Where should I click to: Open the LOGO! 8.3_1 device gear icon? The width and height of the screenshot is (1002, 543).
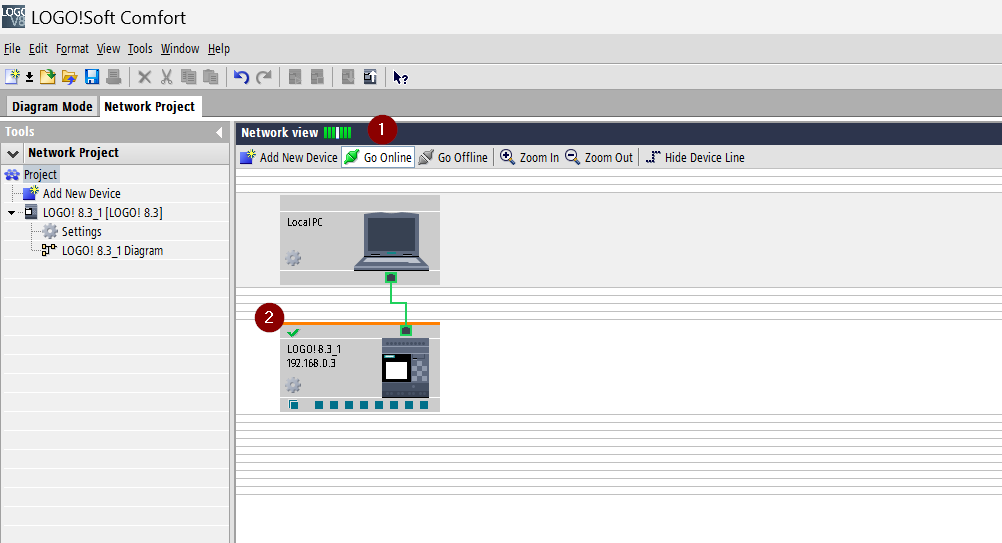pyautogui.click(x=293, y=386)
